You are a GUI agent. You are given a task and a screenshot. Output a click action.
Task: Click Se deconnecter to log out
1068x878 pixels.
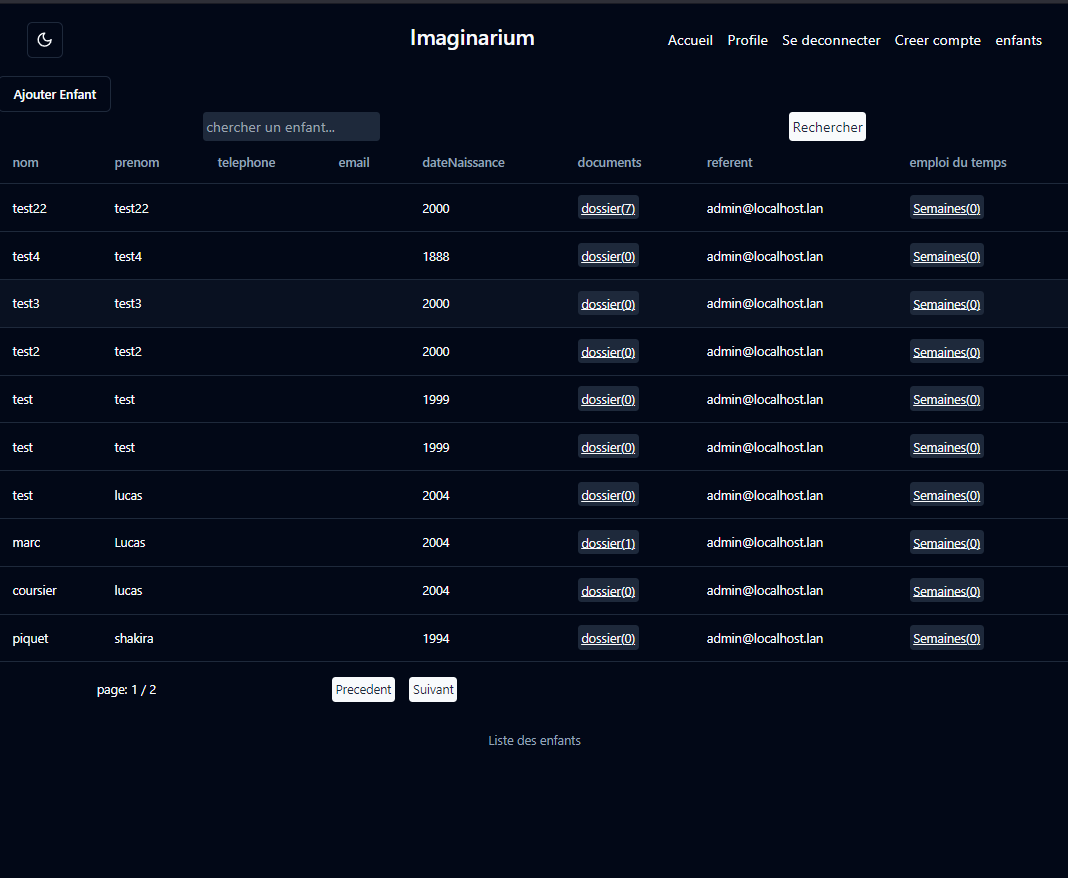(831, 41)
